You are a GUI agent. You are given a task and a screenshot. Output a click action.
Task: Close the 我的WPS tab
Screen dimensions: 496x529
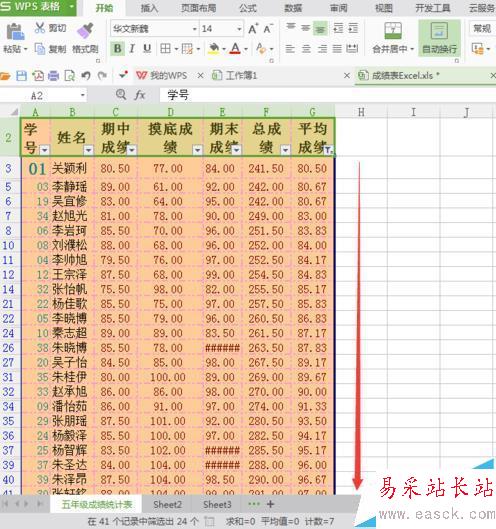pyautogui.click(x=200, y=76)
